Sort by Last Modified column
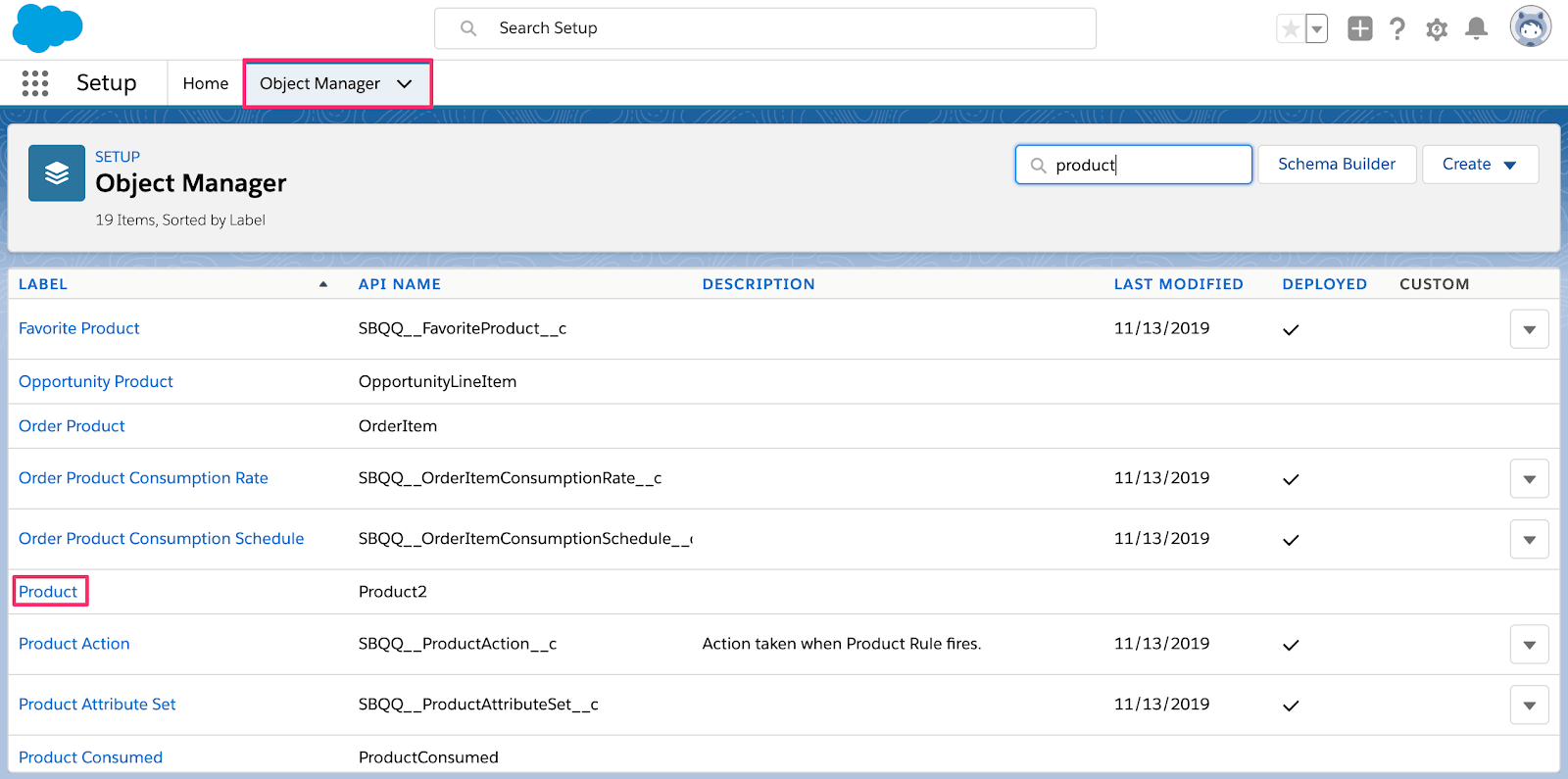Screen dimensions: 1568x779 pyautogui.click(x=1179, y=284)
